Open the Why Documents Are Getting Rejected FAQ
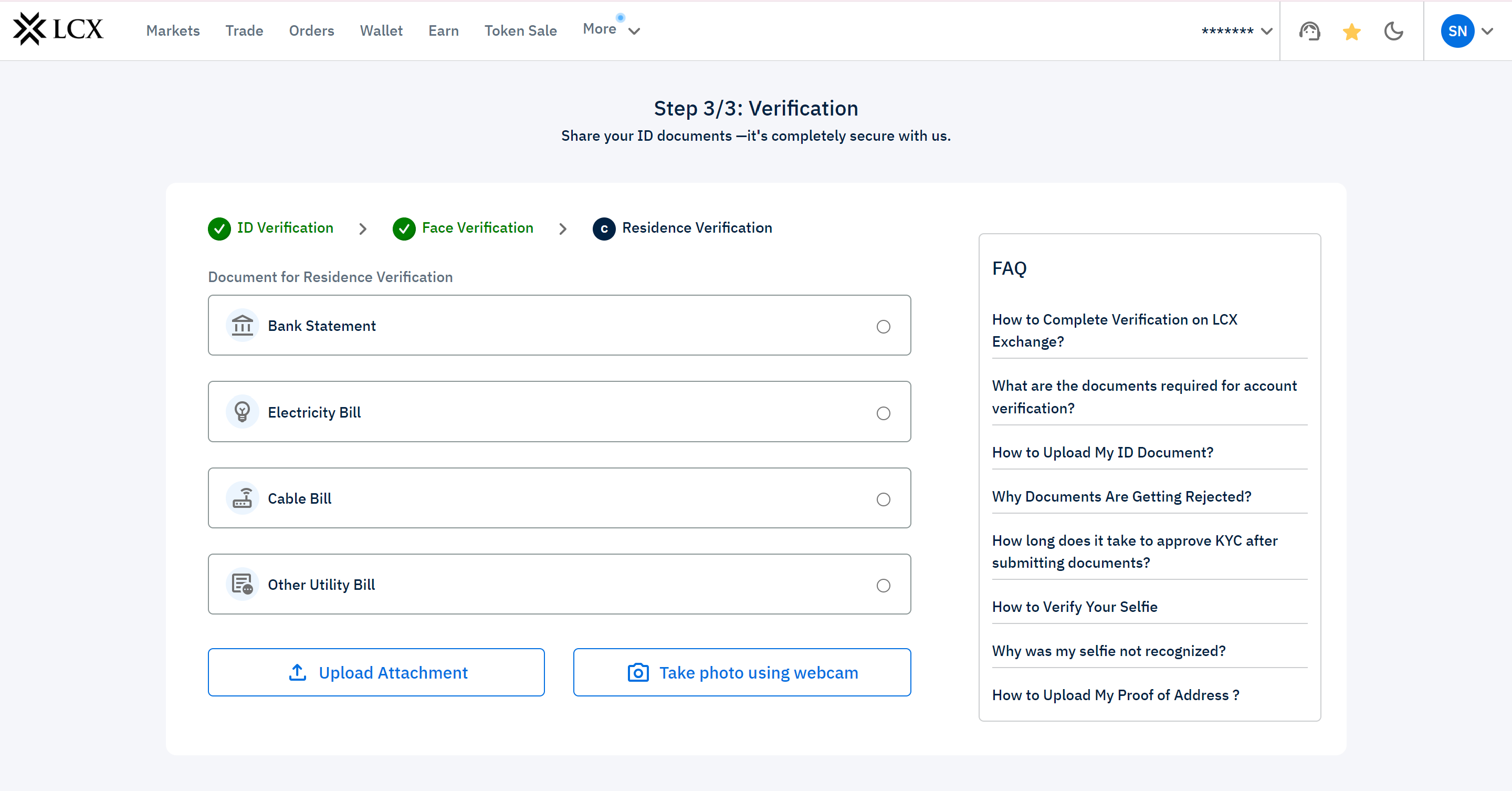 click(x=1121, y=496)
